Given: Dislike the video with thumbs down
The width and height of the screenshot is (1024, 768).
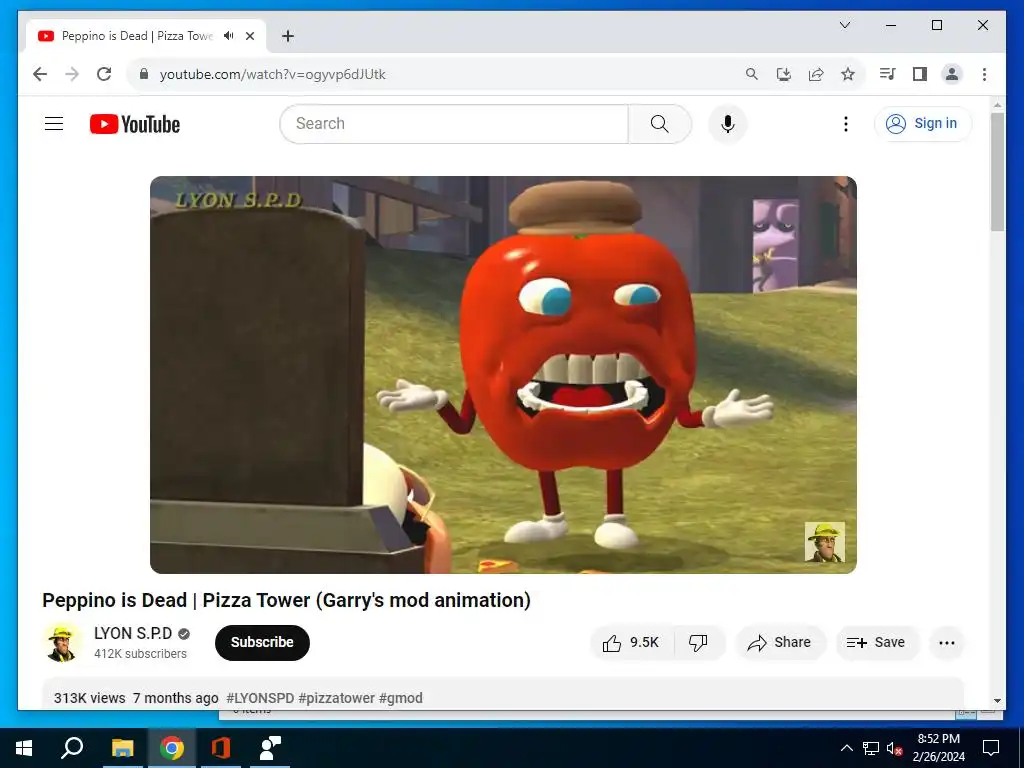Looking at the screenshot, I should (x=699, y=643).
